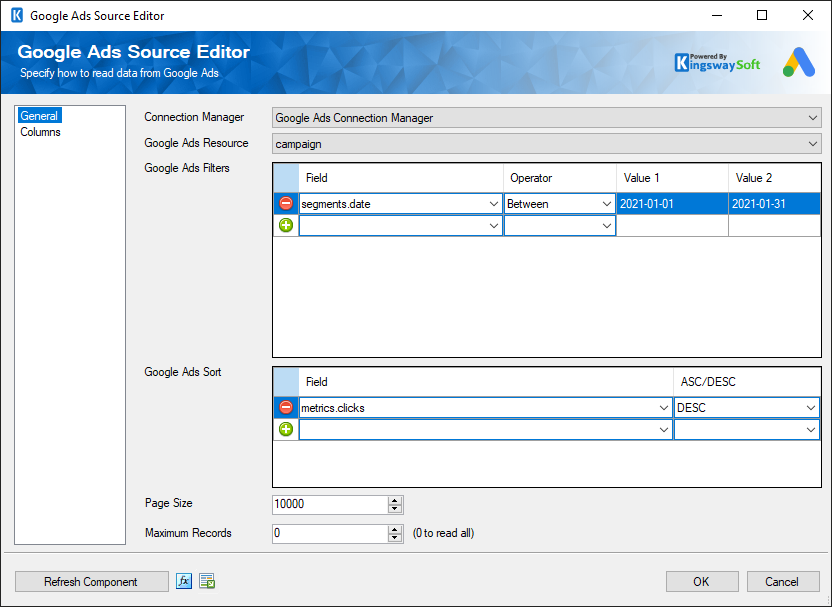
Task: Open the documentation grid icon
Action: pyautogui.click(x=207, y=582)
